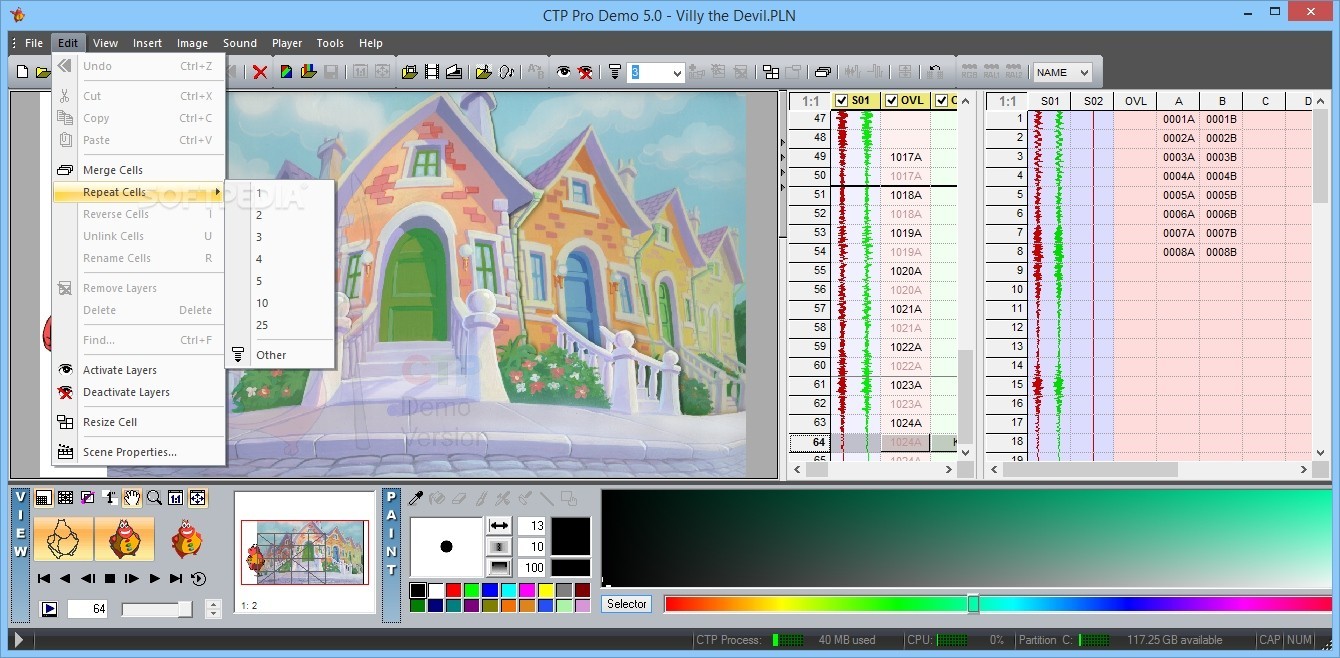Pick the white color swatch
1340x658 pixels.
coord(435,591)
